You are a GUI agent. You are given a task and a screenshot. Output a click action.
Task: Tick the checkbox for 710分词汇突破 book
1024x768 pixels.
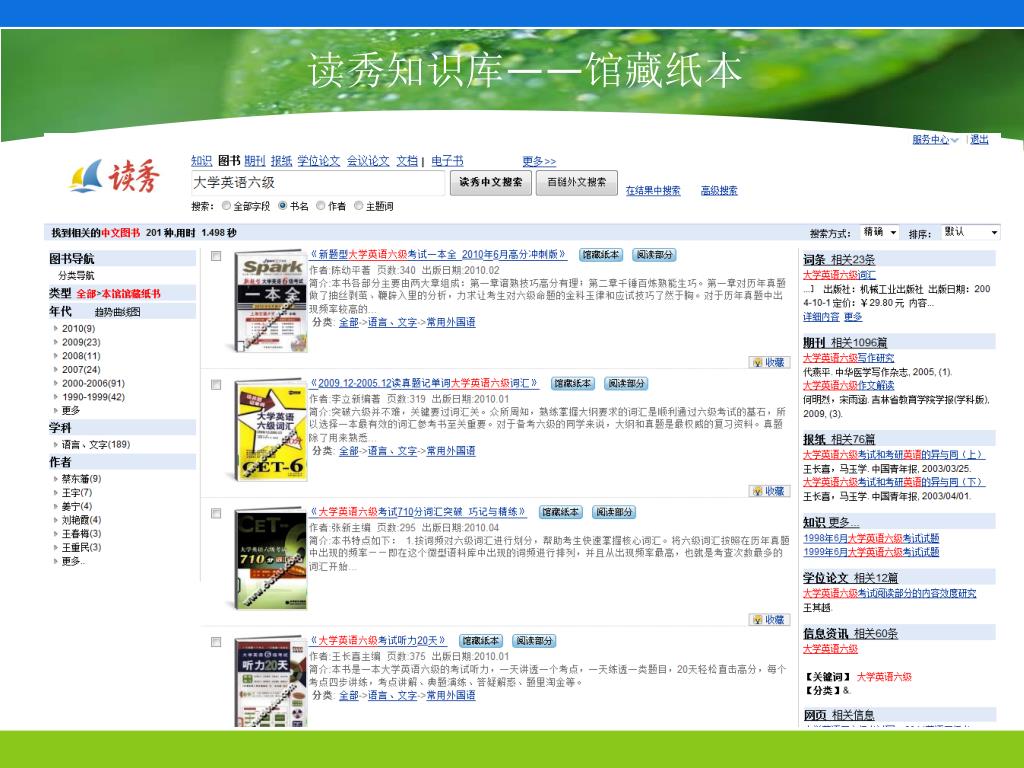216,513
